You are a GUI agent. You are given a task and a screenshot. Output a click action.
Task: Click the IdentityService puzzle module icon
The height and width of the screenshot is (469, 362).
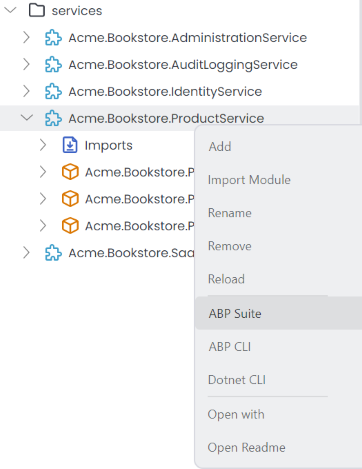(53, 91)
